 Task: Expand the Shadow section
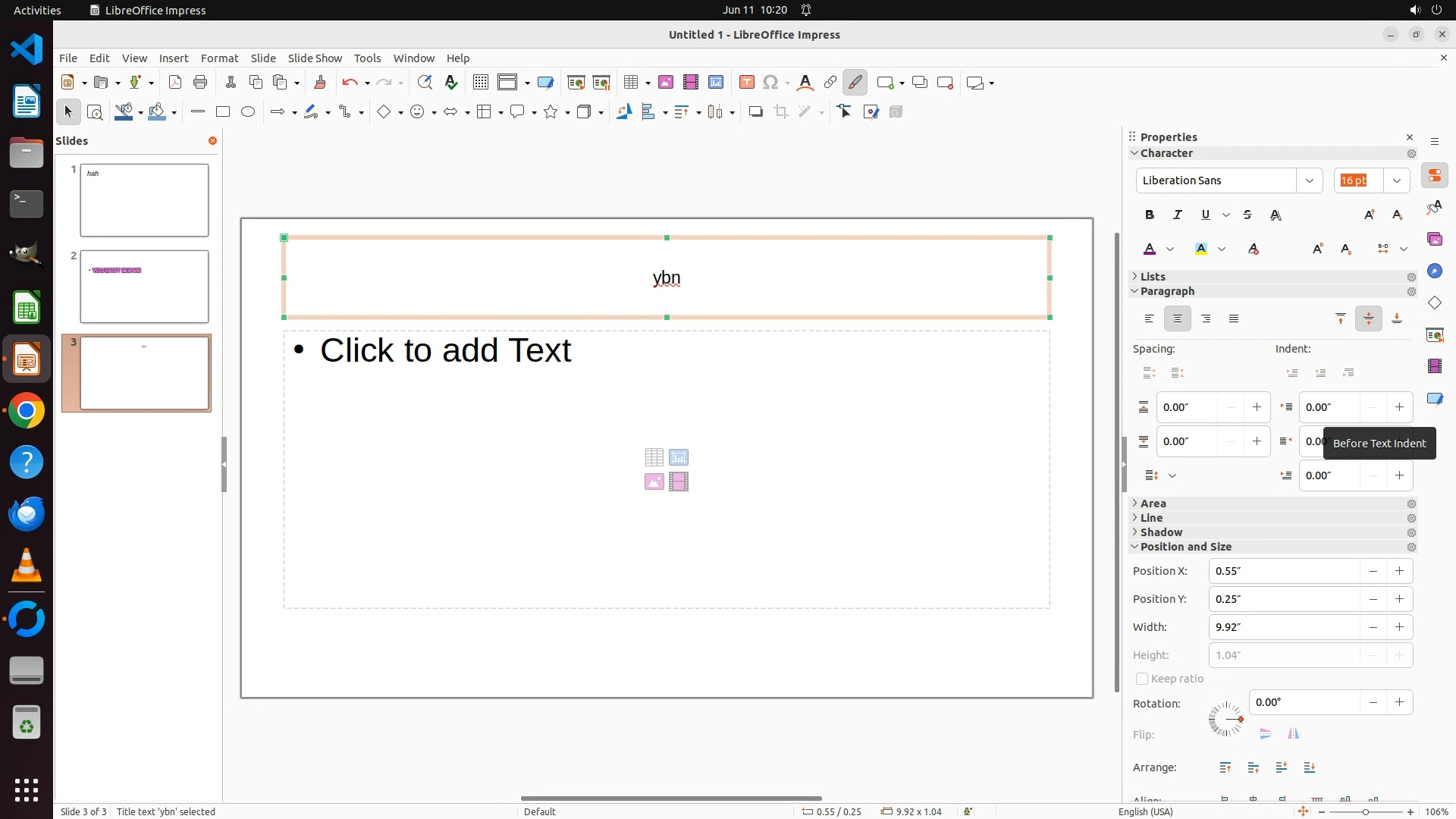tap(1160, 532)
